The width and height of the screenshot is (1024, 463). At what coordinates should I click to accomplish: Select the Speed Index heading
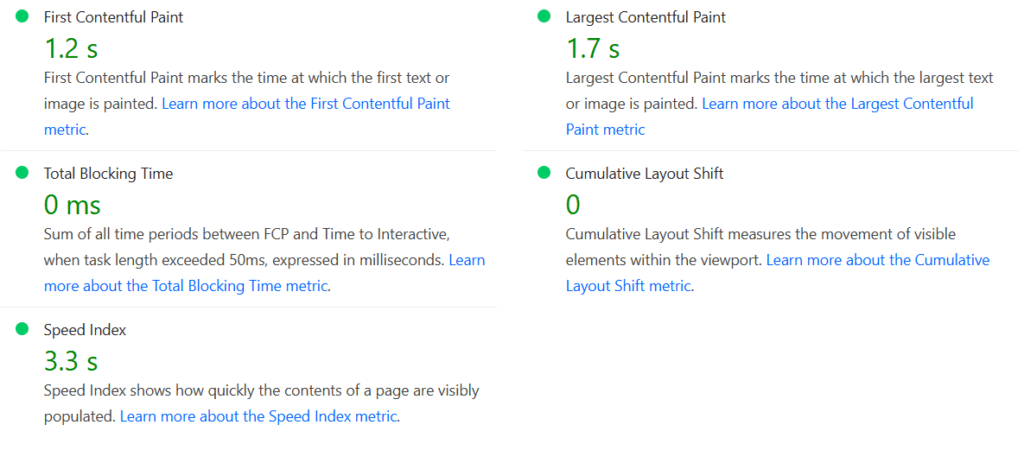click(x=85, y=329)
